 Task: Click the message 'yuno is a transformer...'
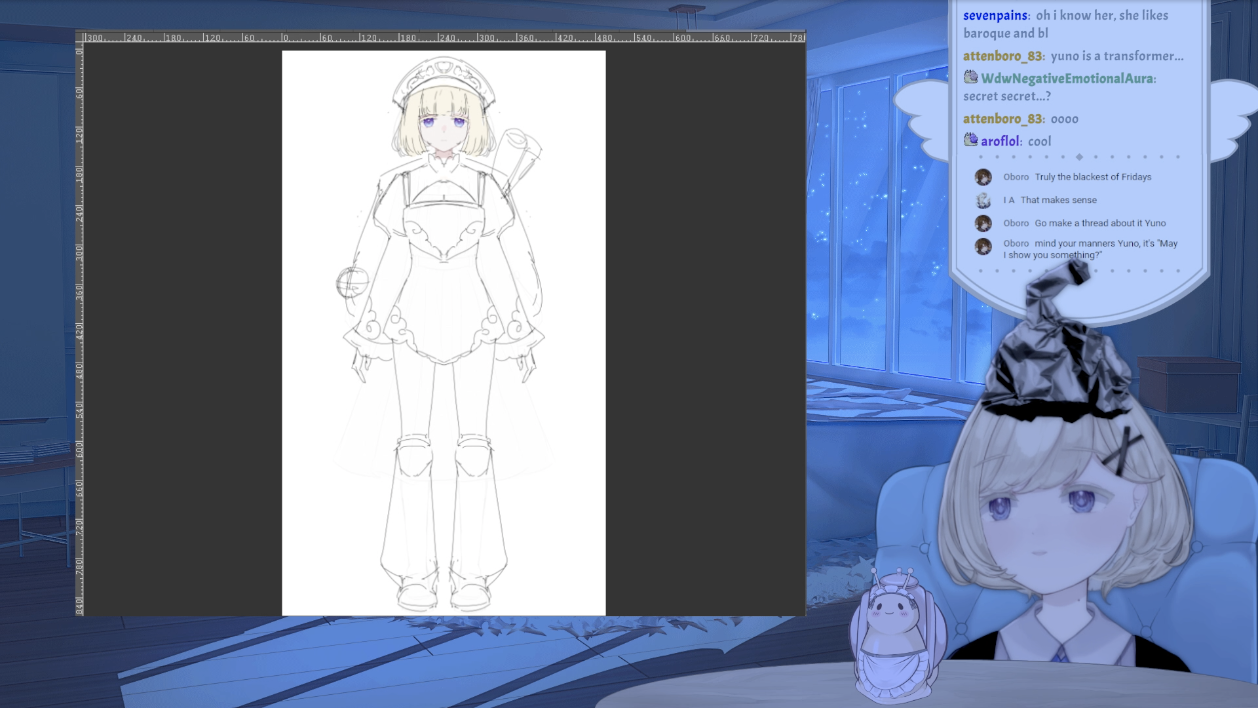coord(1118,56)
